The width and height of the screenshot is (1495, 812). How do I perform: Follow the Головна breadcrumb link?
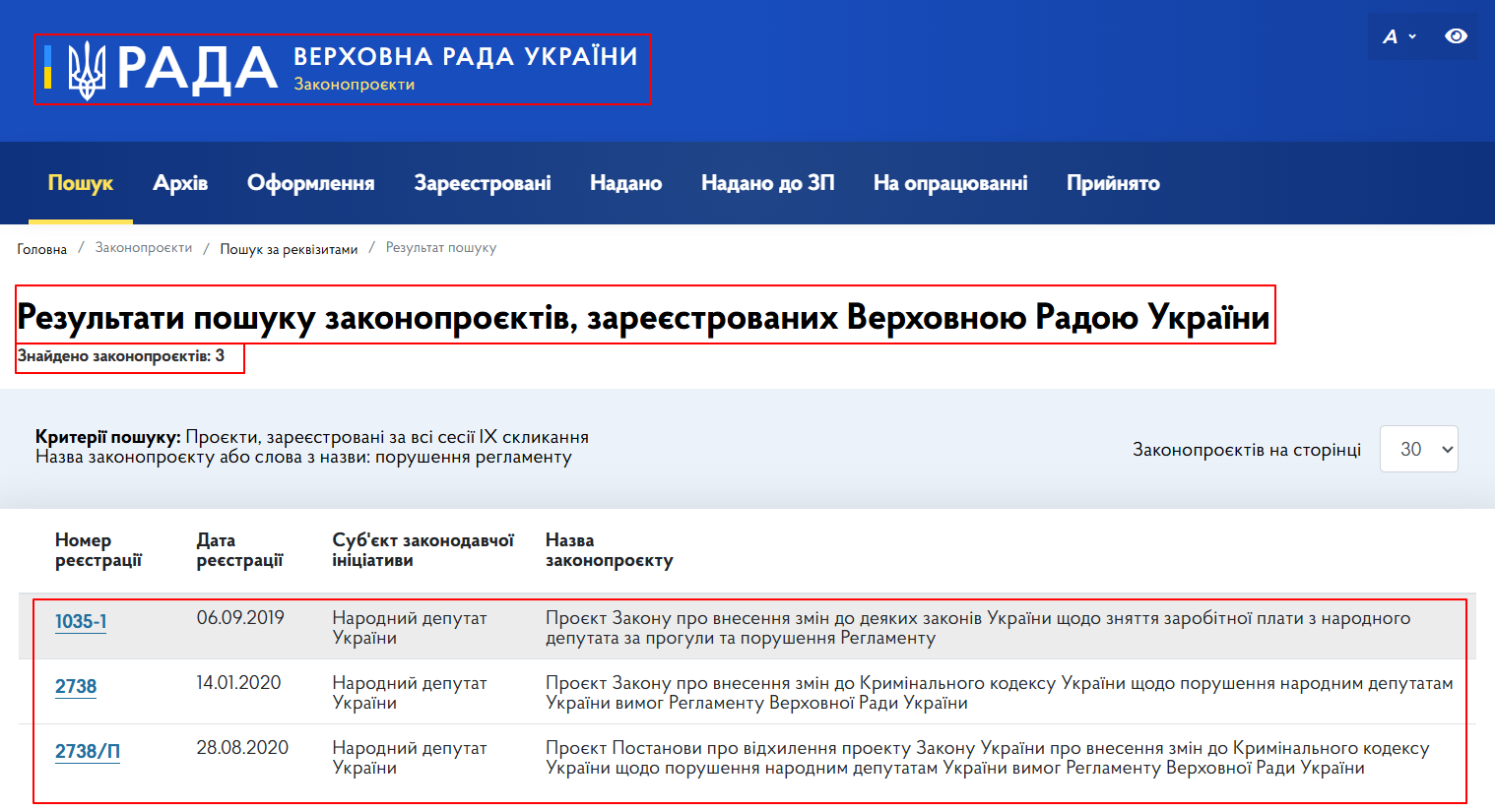coord(41,249)
